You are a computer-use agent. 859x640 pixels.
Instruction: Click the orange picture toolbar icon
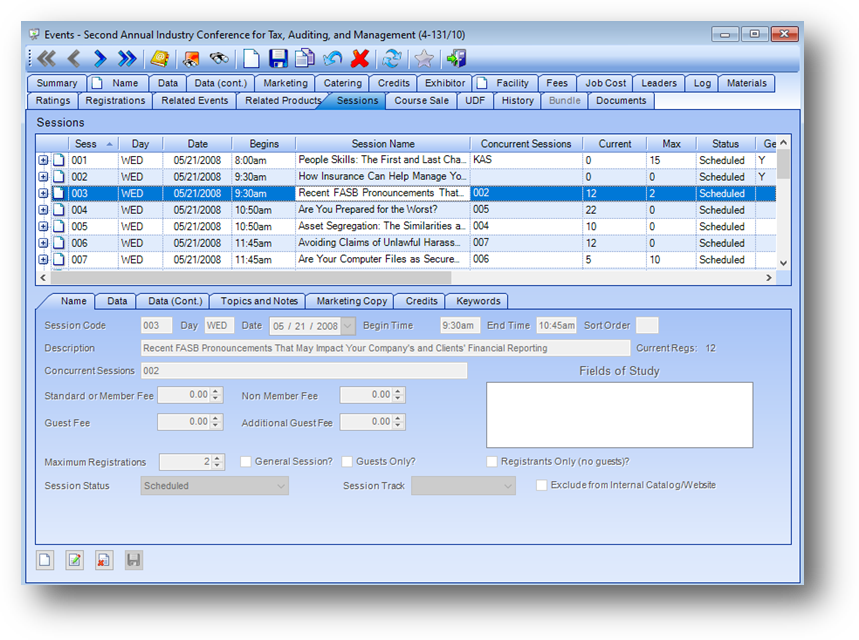tap(191, 58)
